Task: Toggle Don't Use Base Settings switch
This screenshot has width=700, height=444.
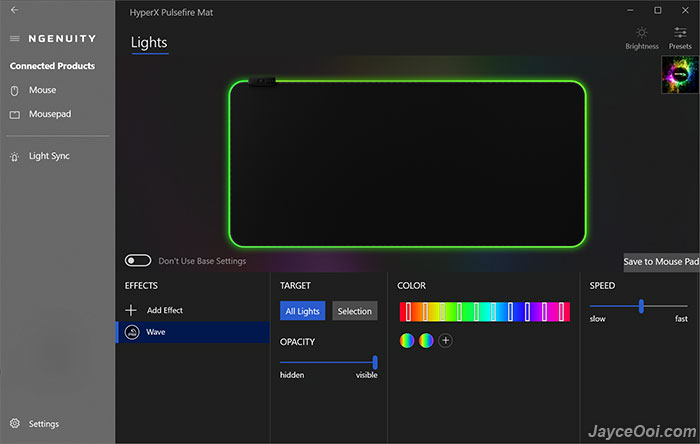Action: tap(138, 260)
